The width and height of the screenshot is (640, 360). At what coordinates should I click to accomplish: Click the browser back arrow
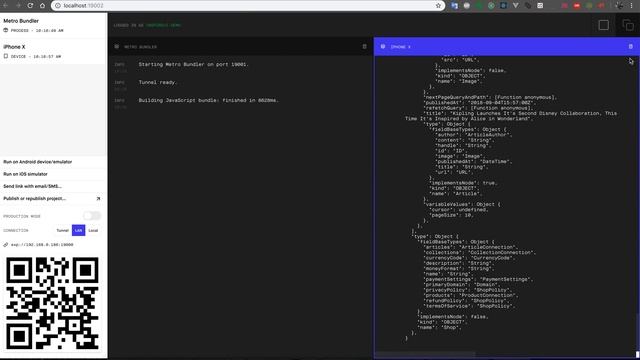click(6, 6)
